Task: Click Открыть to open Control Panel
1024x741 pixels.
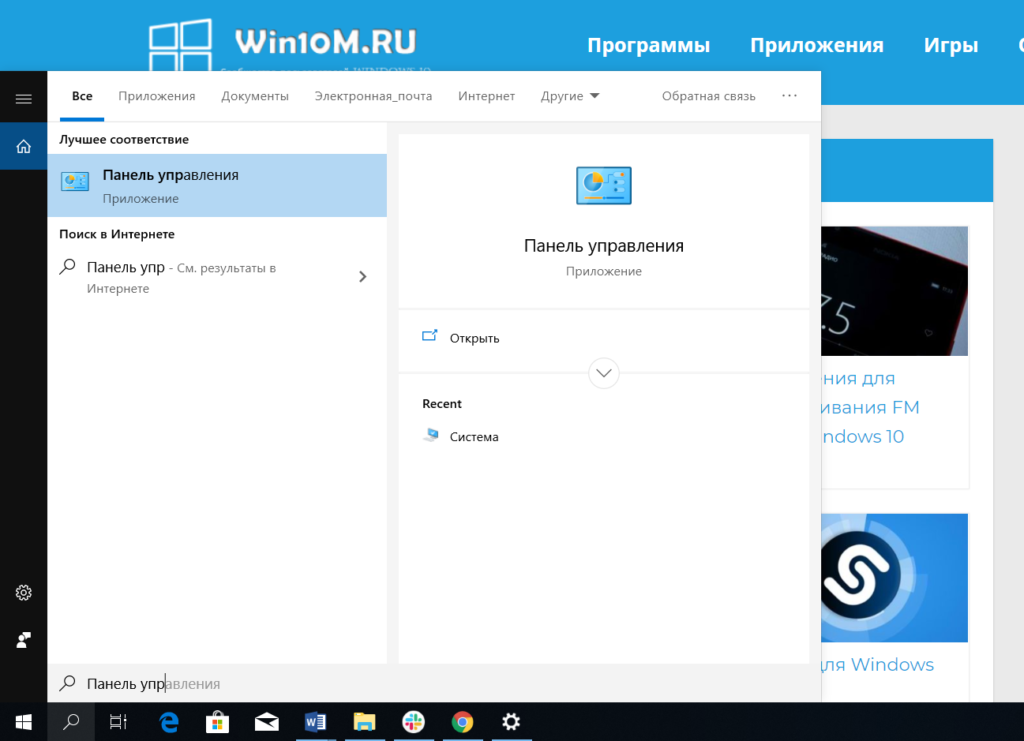Action: pos(474,338)
